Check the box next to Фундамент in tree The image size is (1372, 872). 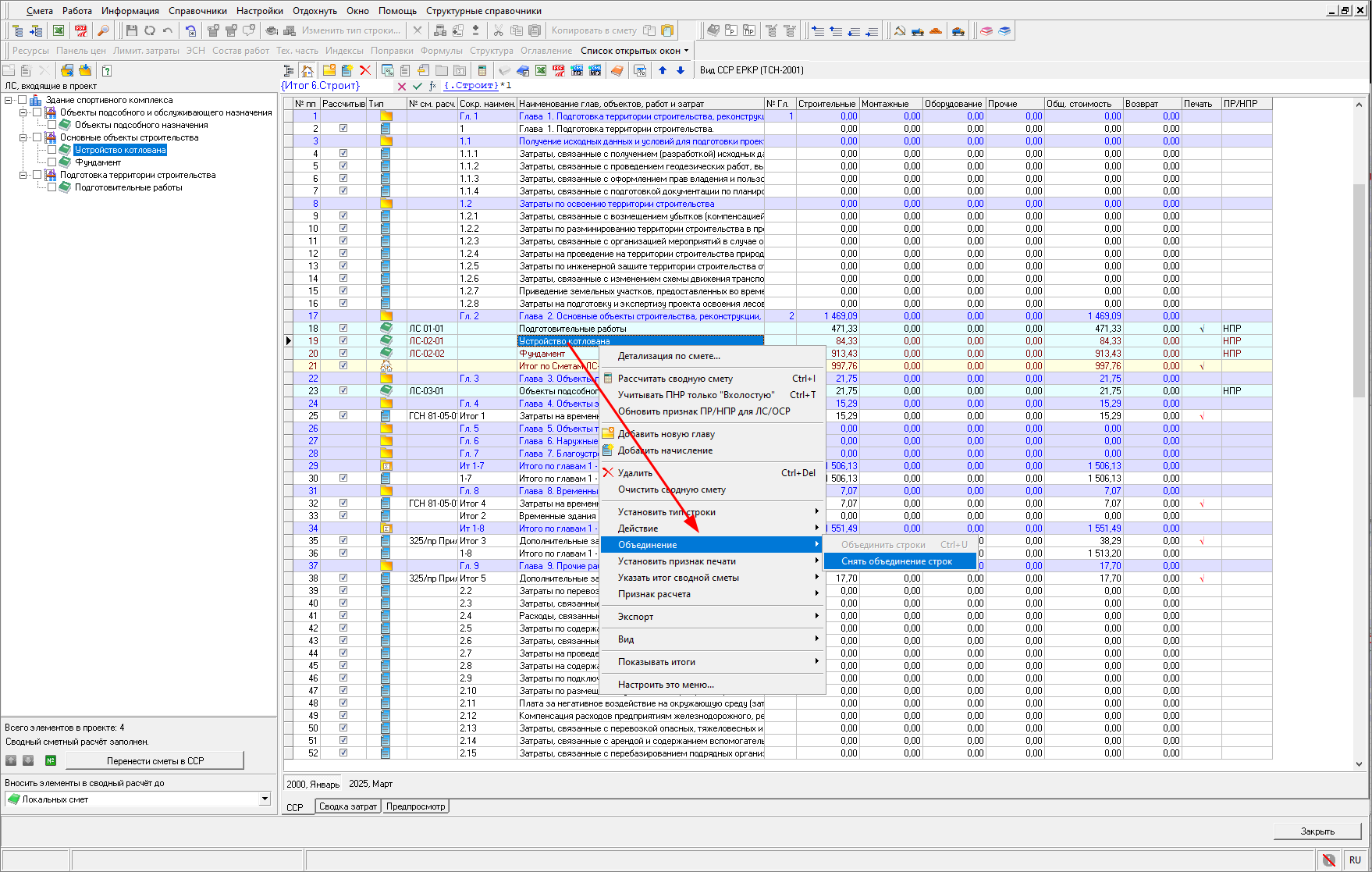coord(52,162)
